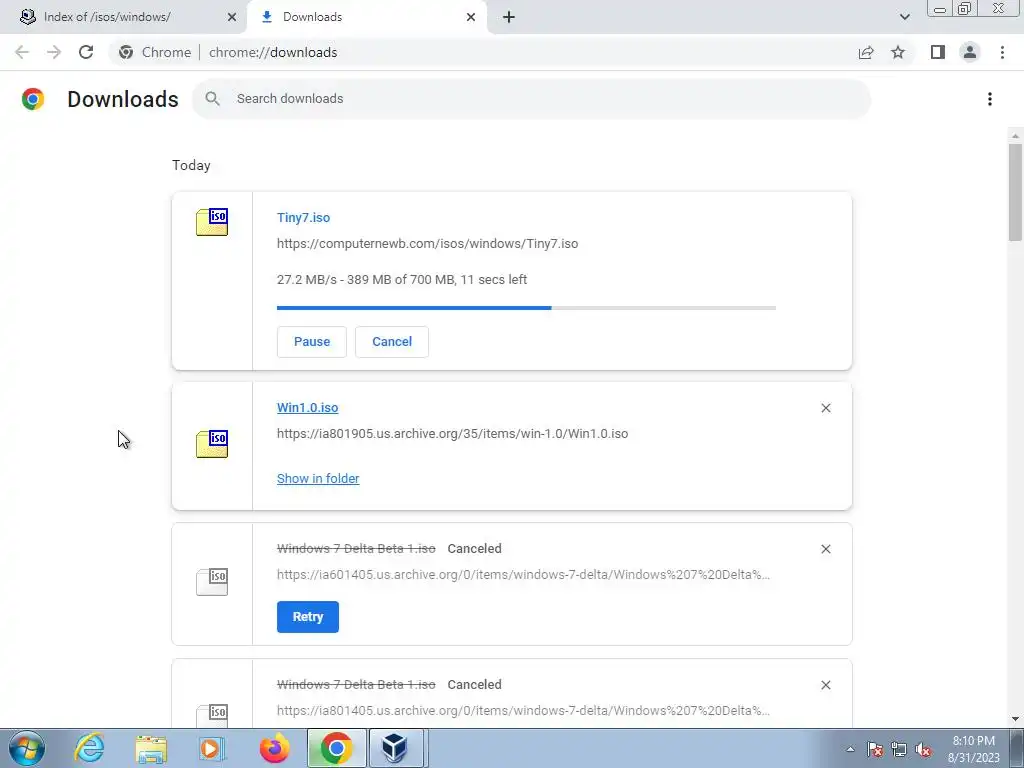Reload the downloads page
Viewport: 1024px width, 768px height.
[86, 52]
